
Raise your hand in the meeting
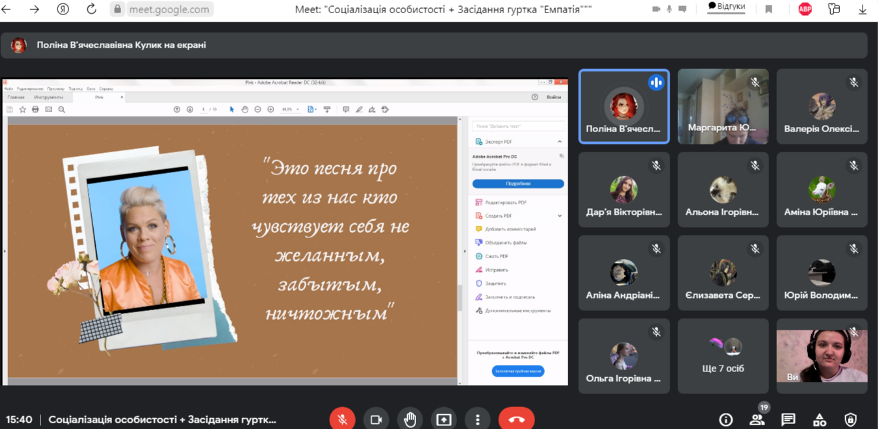click(410, 419)
